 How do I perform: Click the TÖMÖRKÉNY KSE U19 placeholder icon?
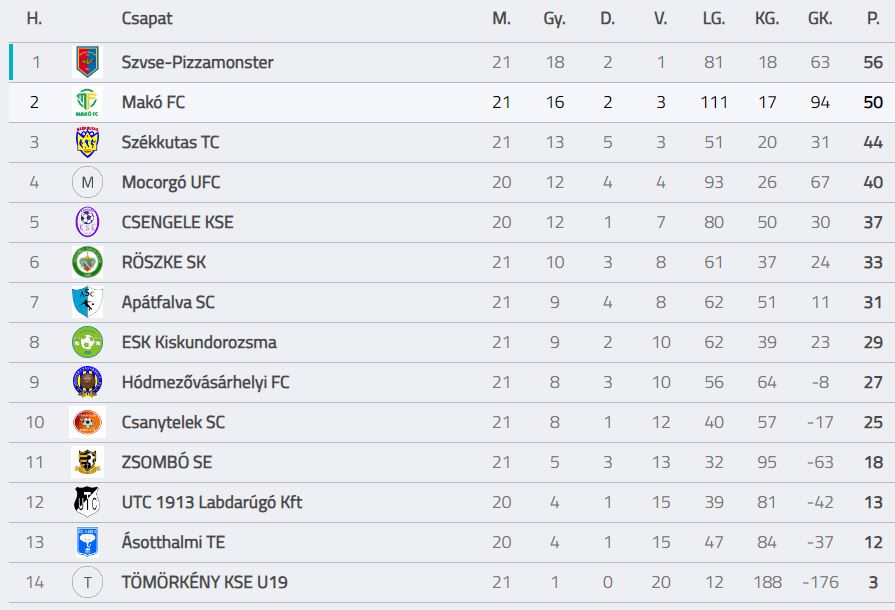87,582
